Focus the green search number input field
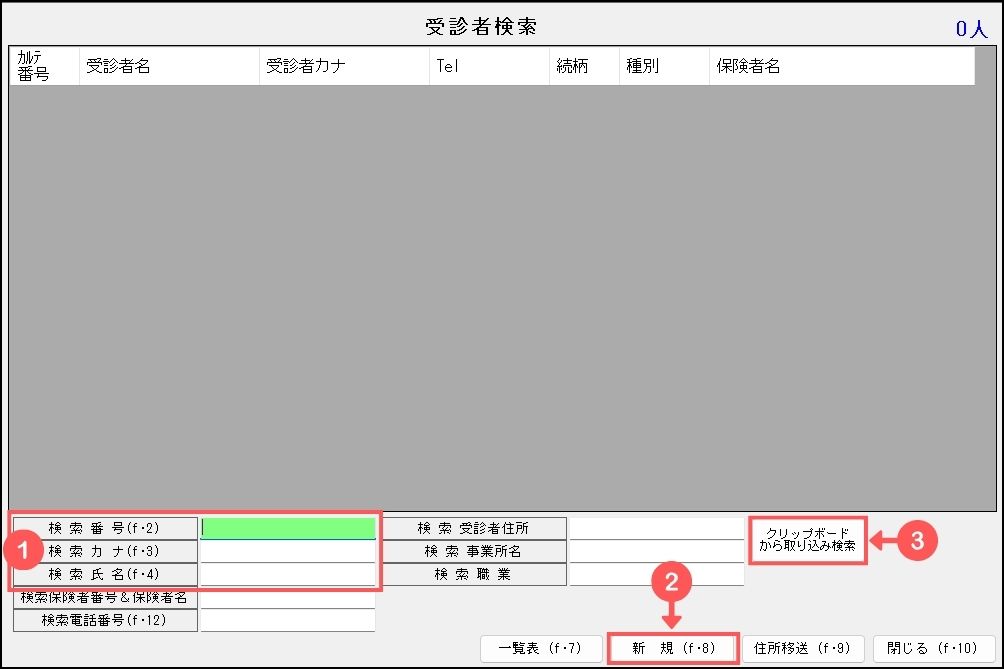This screenshot has width=1004, height=669. click(288, 528)
